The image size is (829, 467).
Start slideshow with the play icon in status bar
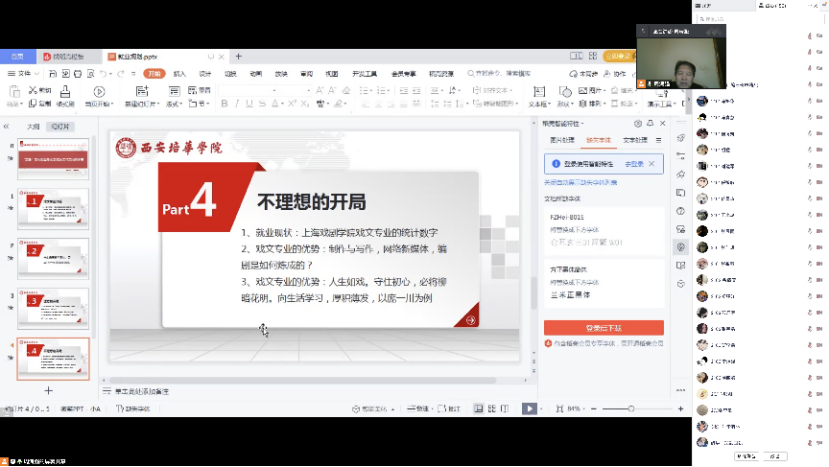(x=529, y=408)
